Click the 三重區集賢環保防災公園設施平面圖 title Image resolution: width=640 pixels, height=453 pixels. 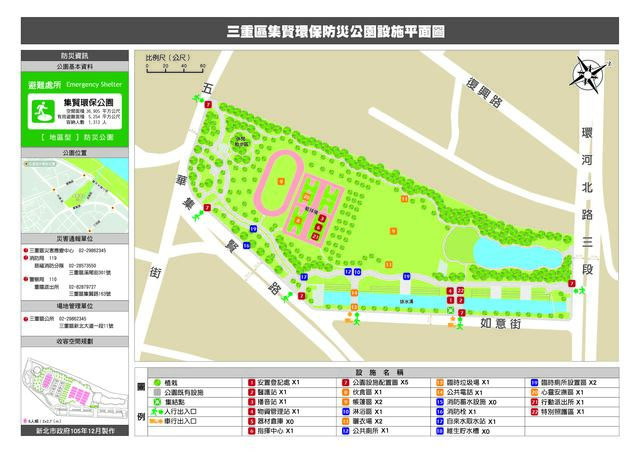click(336, 32)
